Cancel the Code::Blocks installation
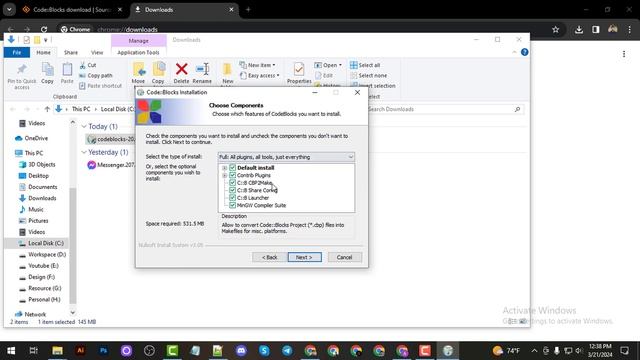The width and height of the screenshot is (640, 360). [344, 257]
